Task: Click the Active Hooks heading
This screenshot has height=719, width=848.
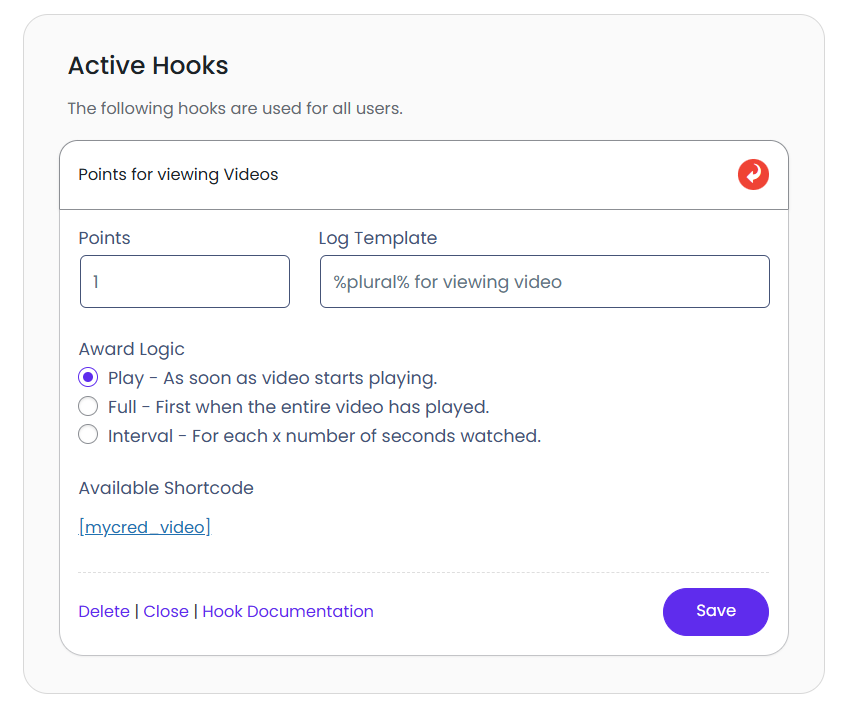Action: (x=148, y=66)
